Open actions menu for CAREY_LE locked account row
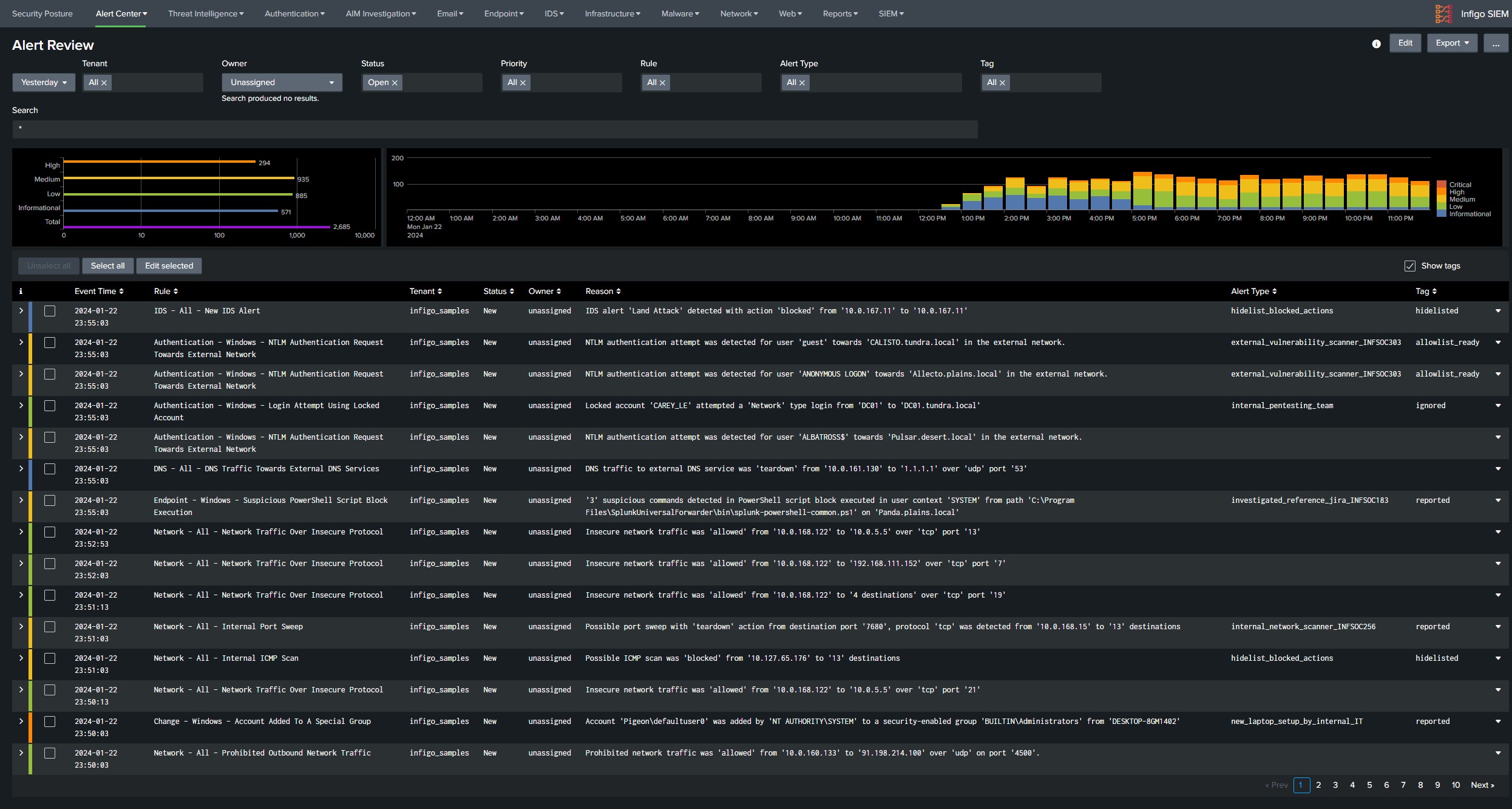The height and width of the screenshot is (809, 1512). point(1498,406)
